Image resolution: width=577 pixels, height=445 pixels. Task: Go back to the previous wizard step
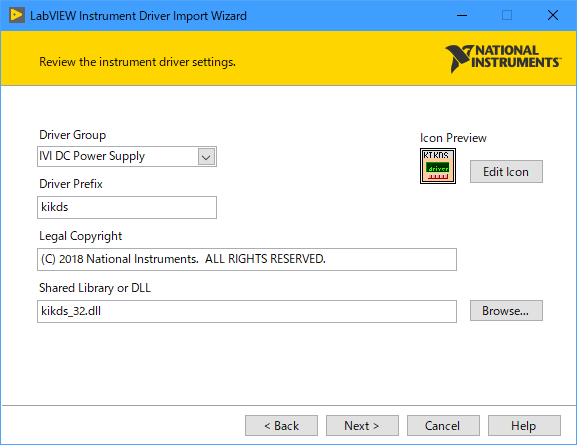281,425
